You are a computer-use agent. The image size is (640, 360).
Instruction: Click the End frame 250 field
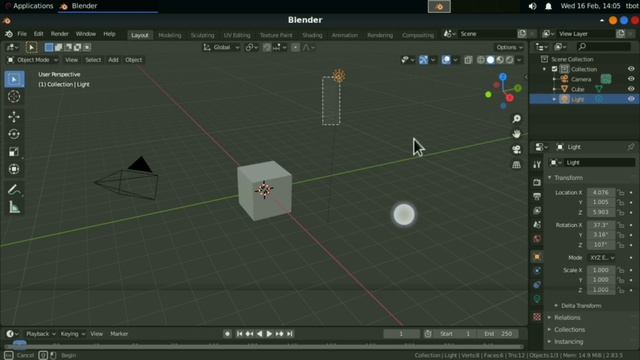[x=498, y=334]
